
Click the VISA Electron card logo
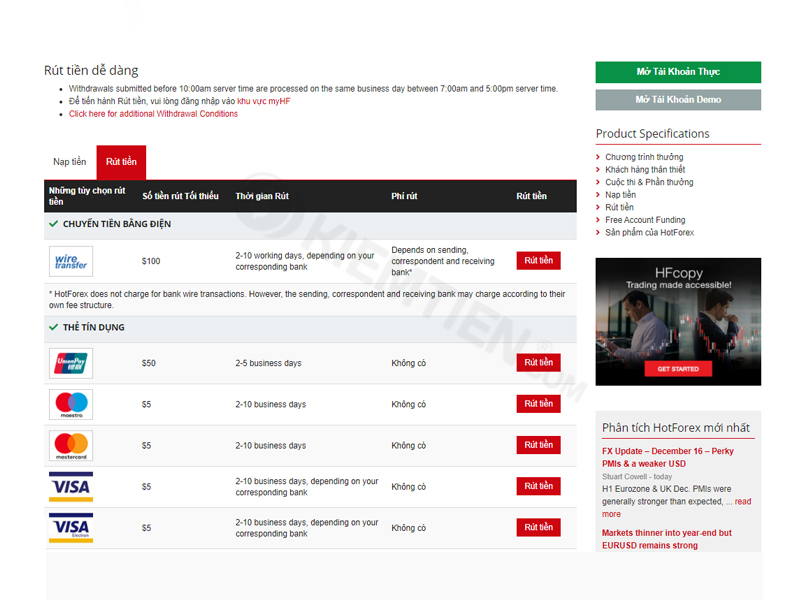(71, 528)
